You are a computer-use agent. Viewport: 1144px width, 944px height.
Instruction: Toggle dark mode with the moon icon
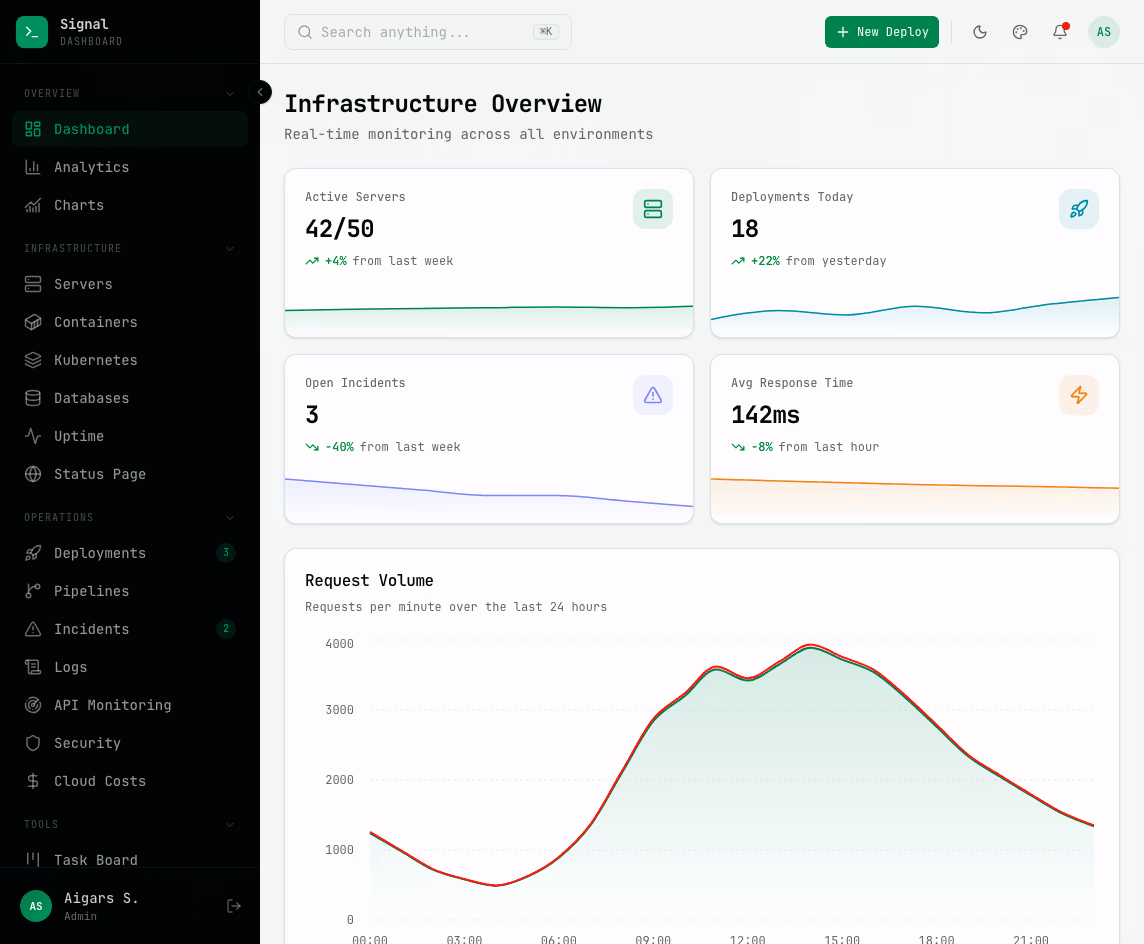[980, 32]
